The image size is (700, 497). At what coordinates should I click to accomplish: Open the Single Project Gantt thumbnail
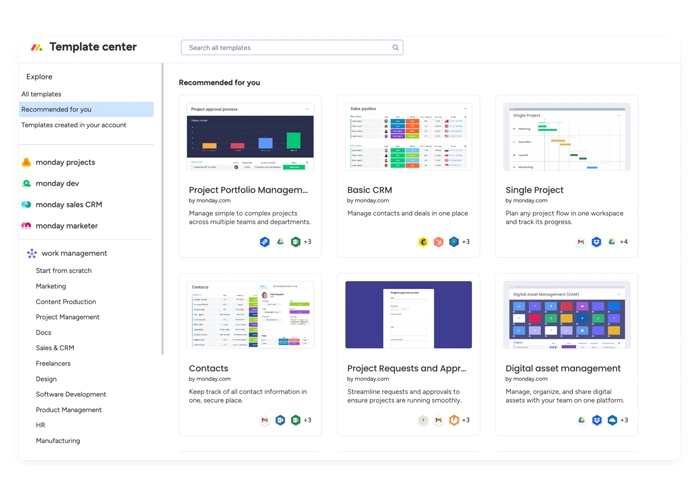tap(567, 137)
